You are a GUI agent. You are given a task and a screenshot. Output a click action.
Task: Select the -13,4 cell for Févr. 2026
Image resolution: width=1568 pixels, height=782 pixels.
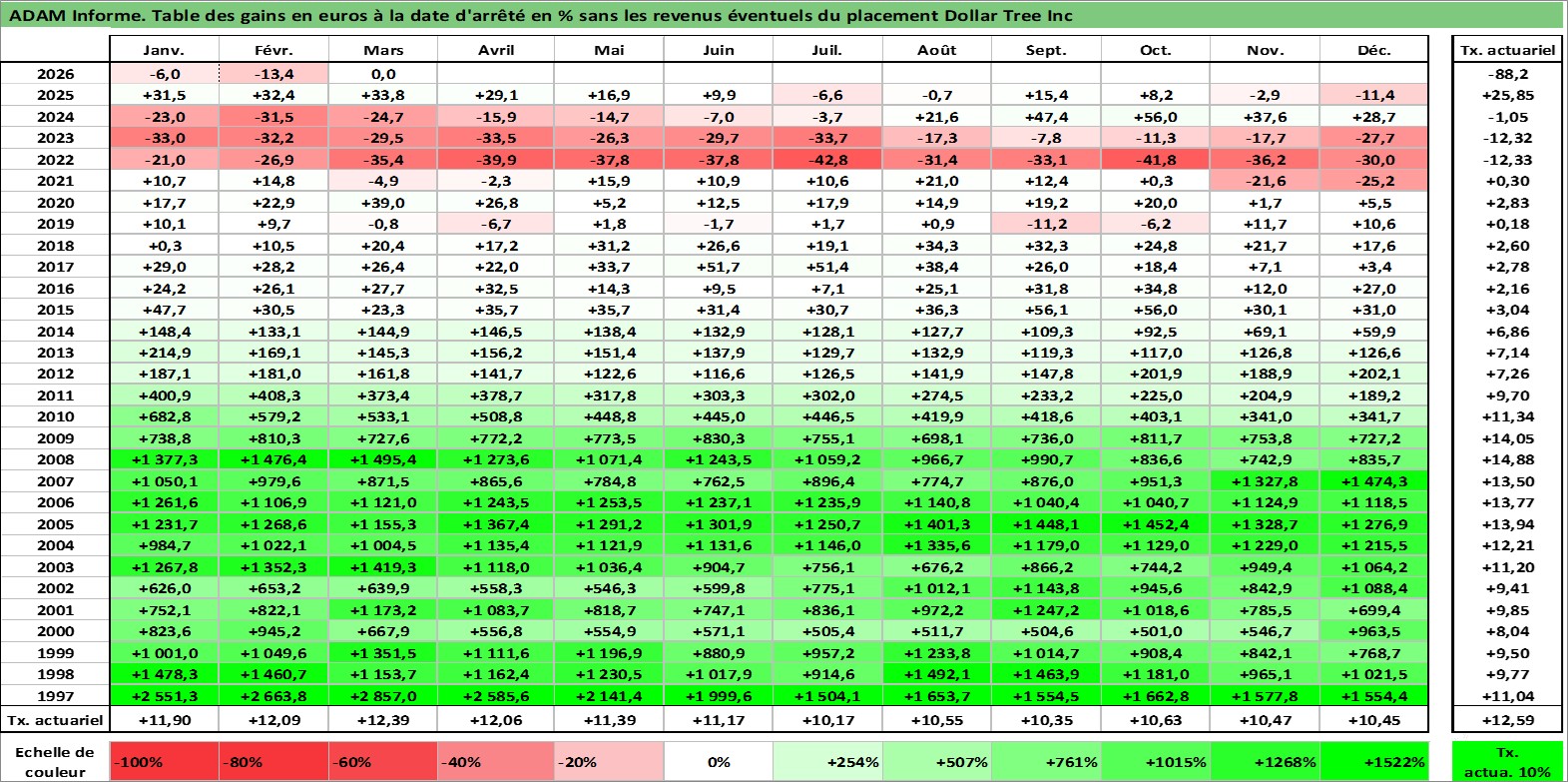(273, 74)
